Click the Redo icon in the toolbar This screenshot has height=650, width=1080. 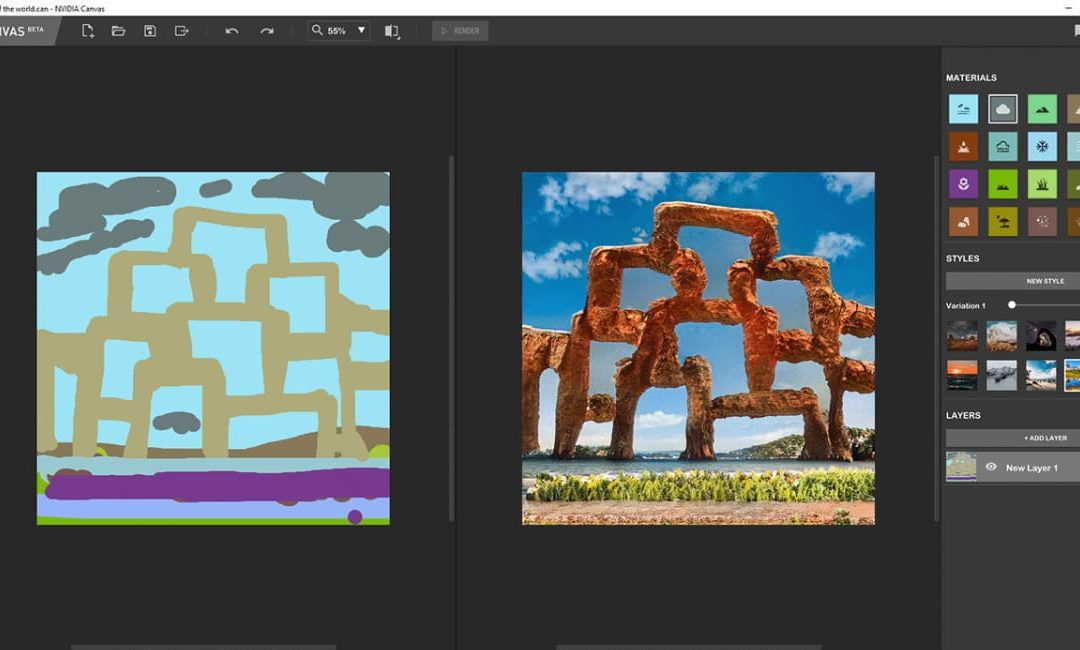(266, 31)
